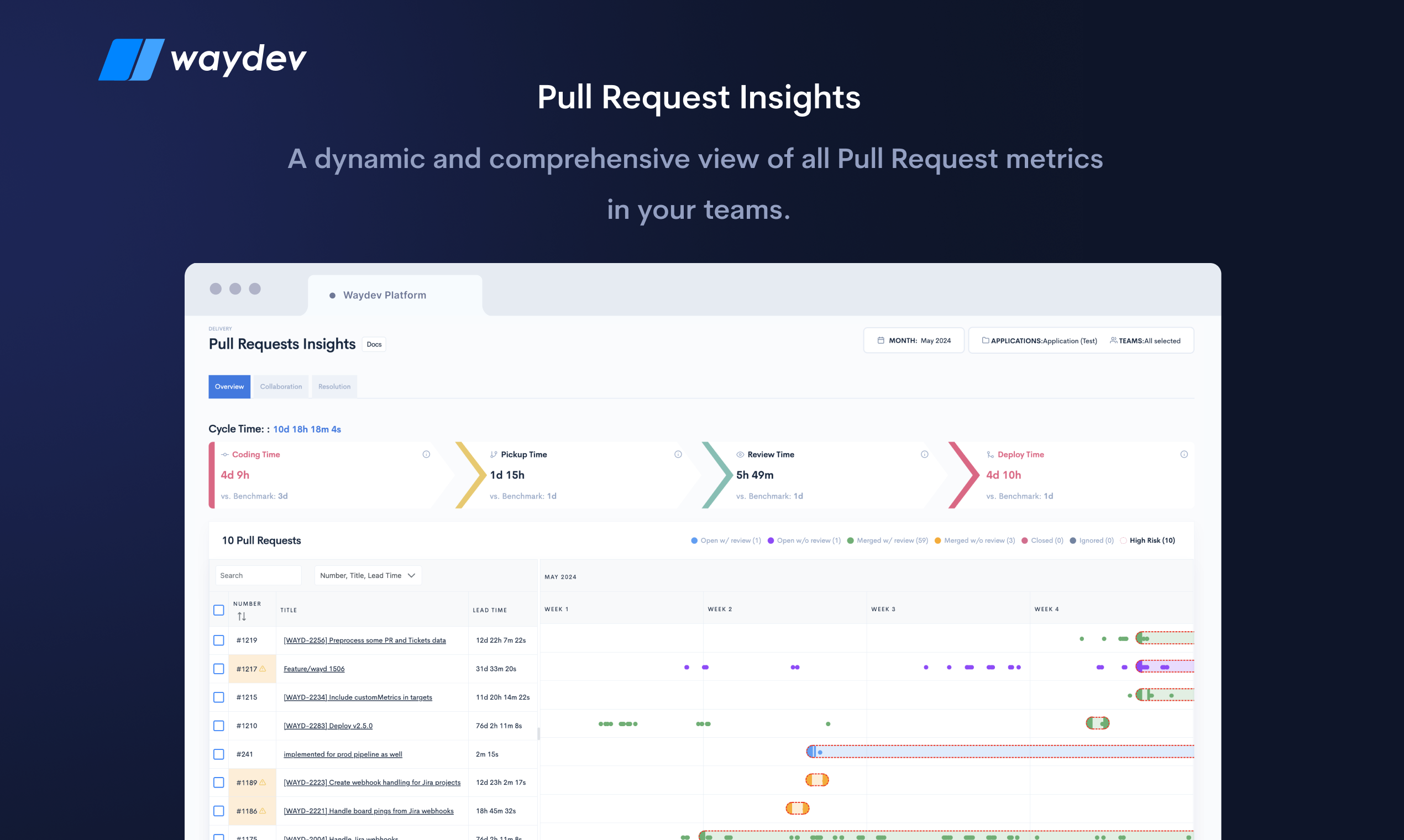Click the people icon beside TEAMS
The width and height of the screenshot is (1404, 840).
tap(1114, 340)
